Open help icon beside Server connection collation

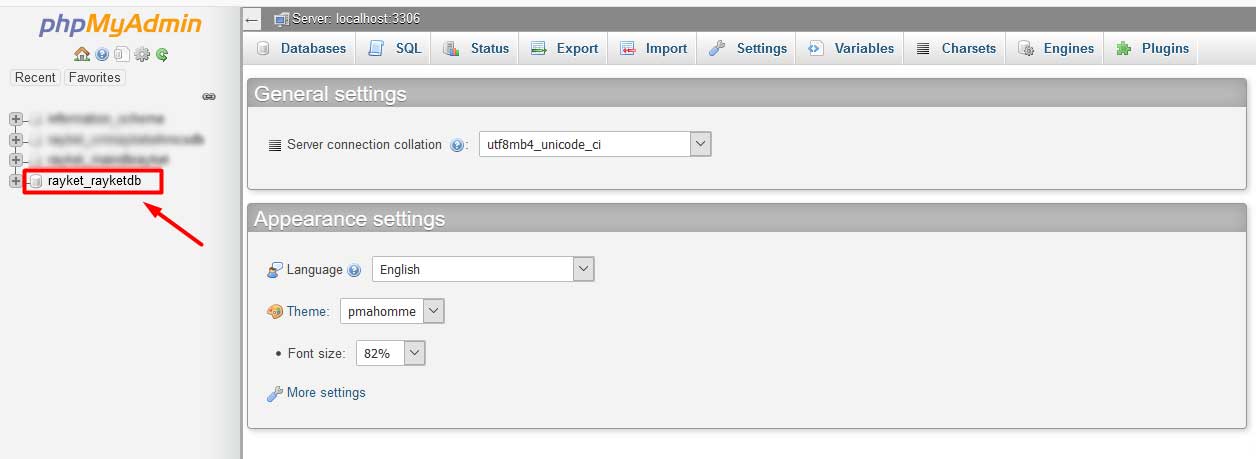pos(457,145)
